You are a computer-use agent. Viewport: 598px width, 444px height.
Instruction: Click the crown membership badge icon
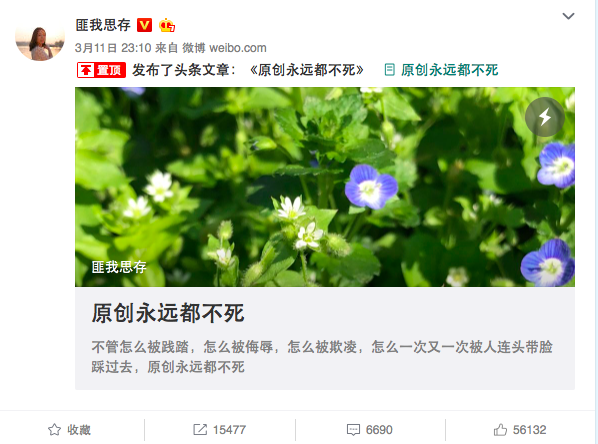point(167,25)
